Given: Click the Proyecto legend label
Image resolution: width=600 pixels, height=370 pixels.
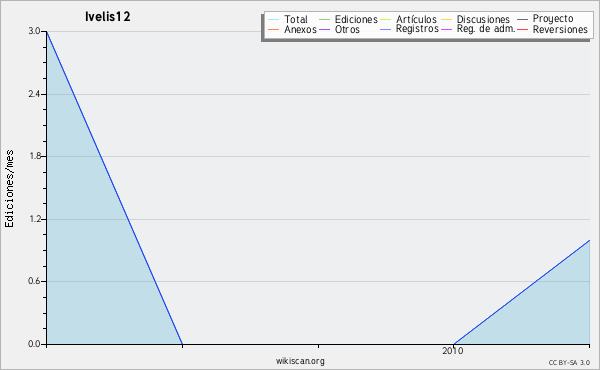Looking at the screenshot, I should point(553,19).
